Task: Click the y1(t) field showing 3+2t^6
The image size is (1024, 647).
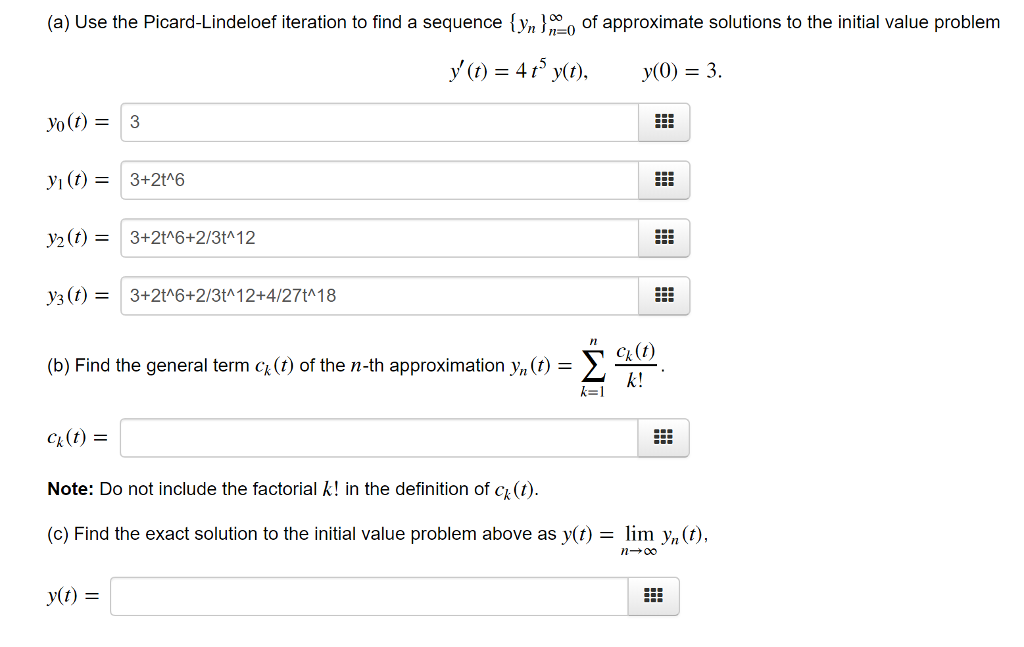Action: coord(380,180)
